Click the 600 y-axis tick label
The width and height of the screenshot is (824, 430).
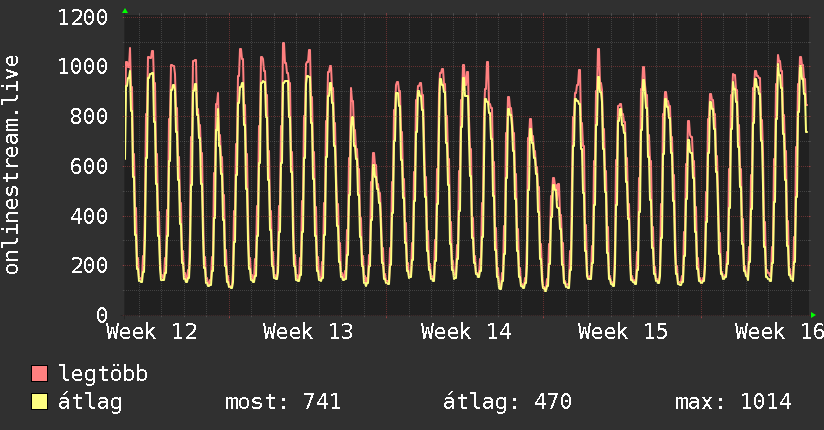click(x=91, y=166)
